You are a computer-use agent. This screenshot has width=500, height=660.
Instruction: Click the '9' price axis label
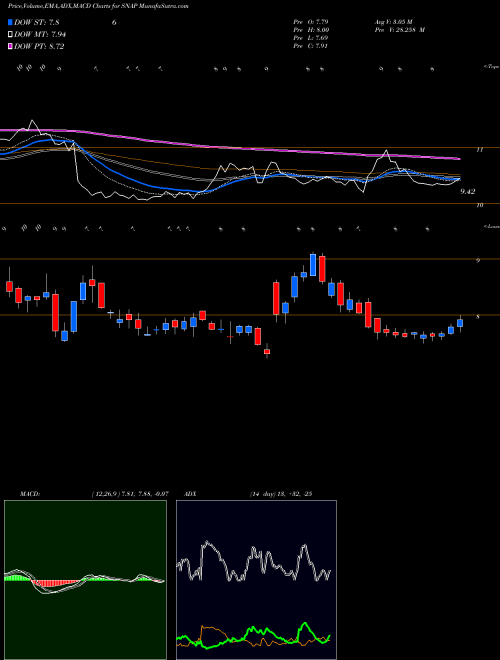(x=478, y=261)
